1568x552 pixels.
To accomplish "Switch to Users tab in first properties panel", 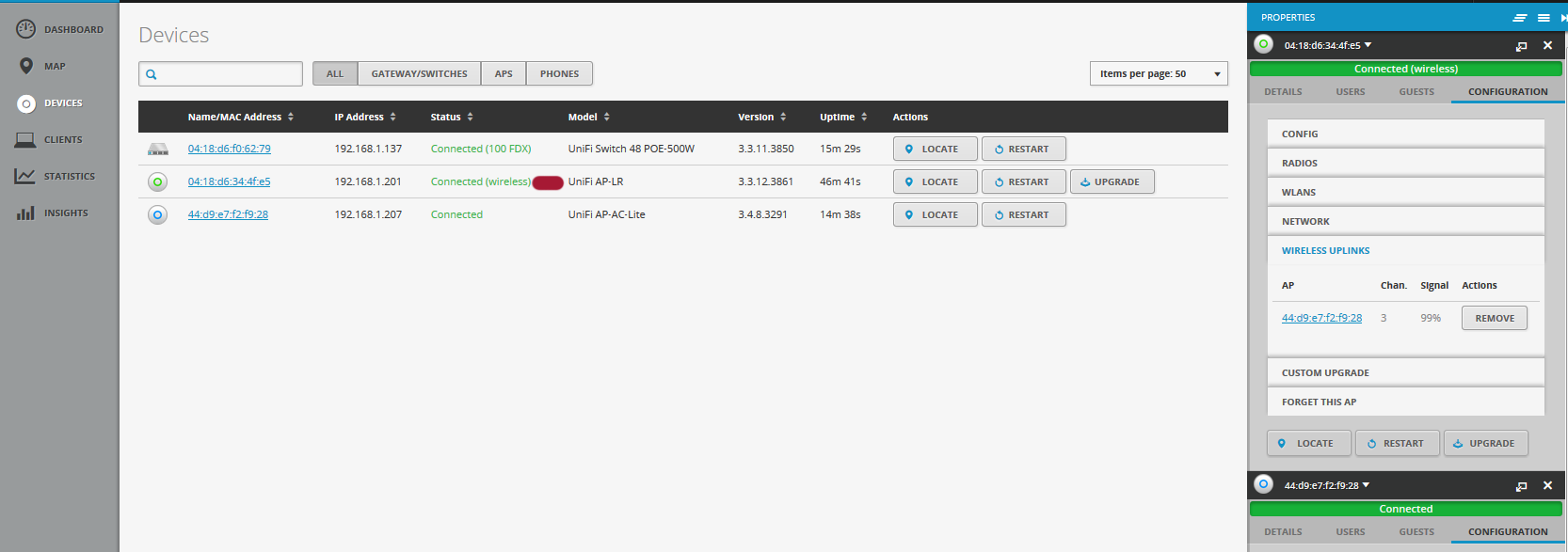I will (1350, 91).
